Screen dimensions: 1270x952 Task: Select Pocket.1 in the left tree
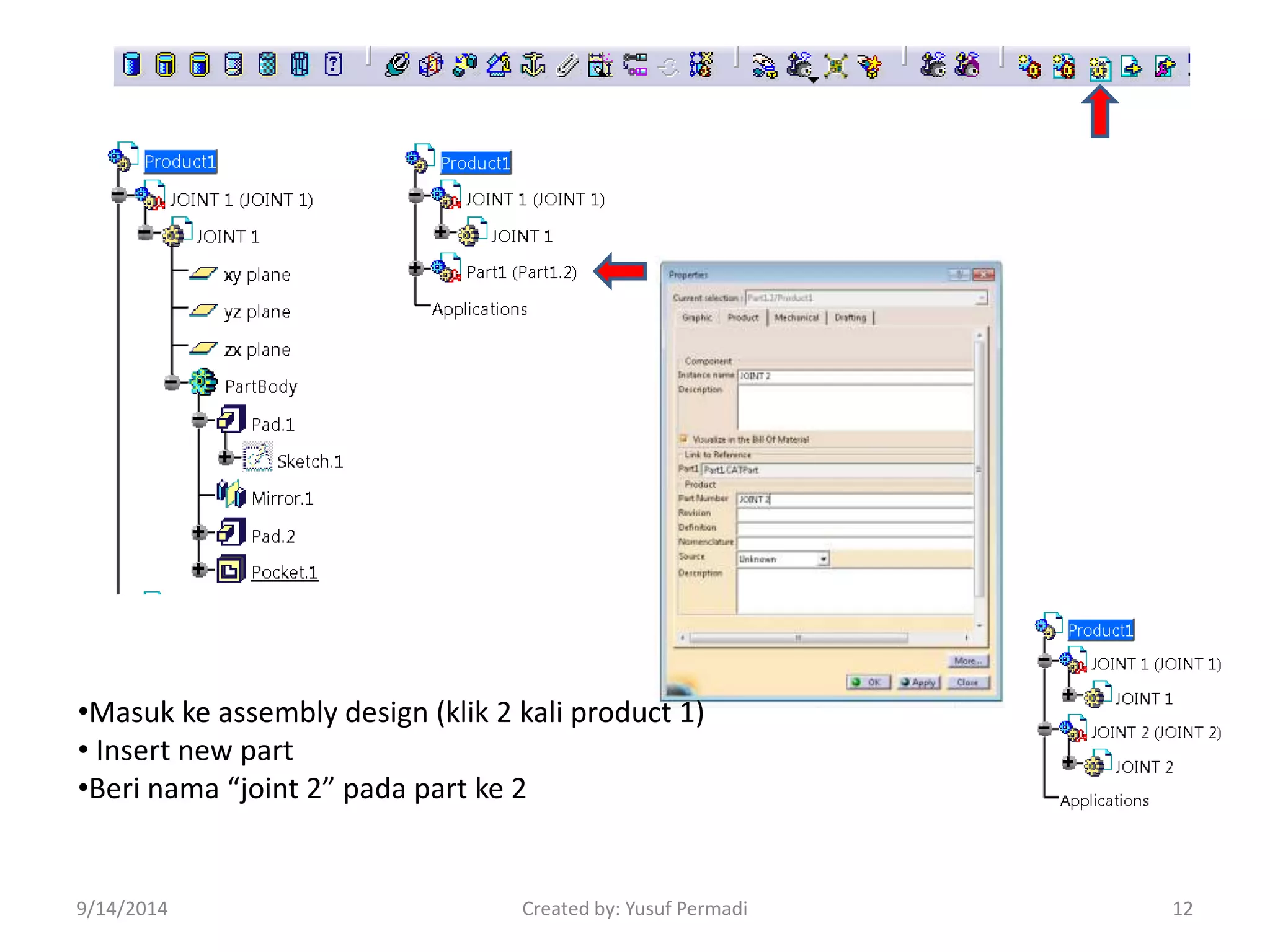pyautogui.click(x=284, y=572)
